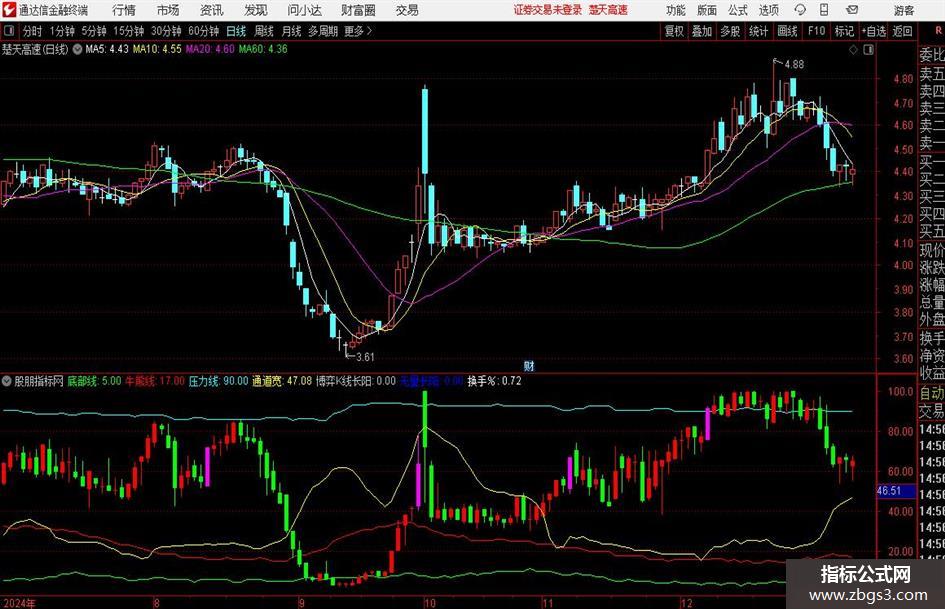This screenshot has width=945, height=609.
Task: Switch to 5分钟 period
Action: click(x=94, y=31)
